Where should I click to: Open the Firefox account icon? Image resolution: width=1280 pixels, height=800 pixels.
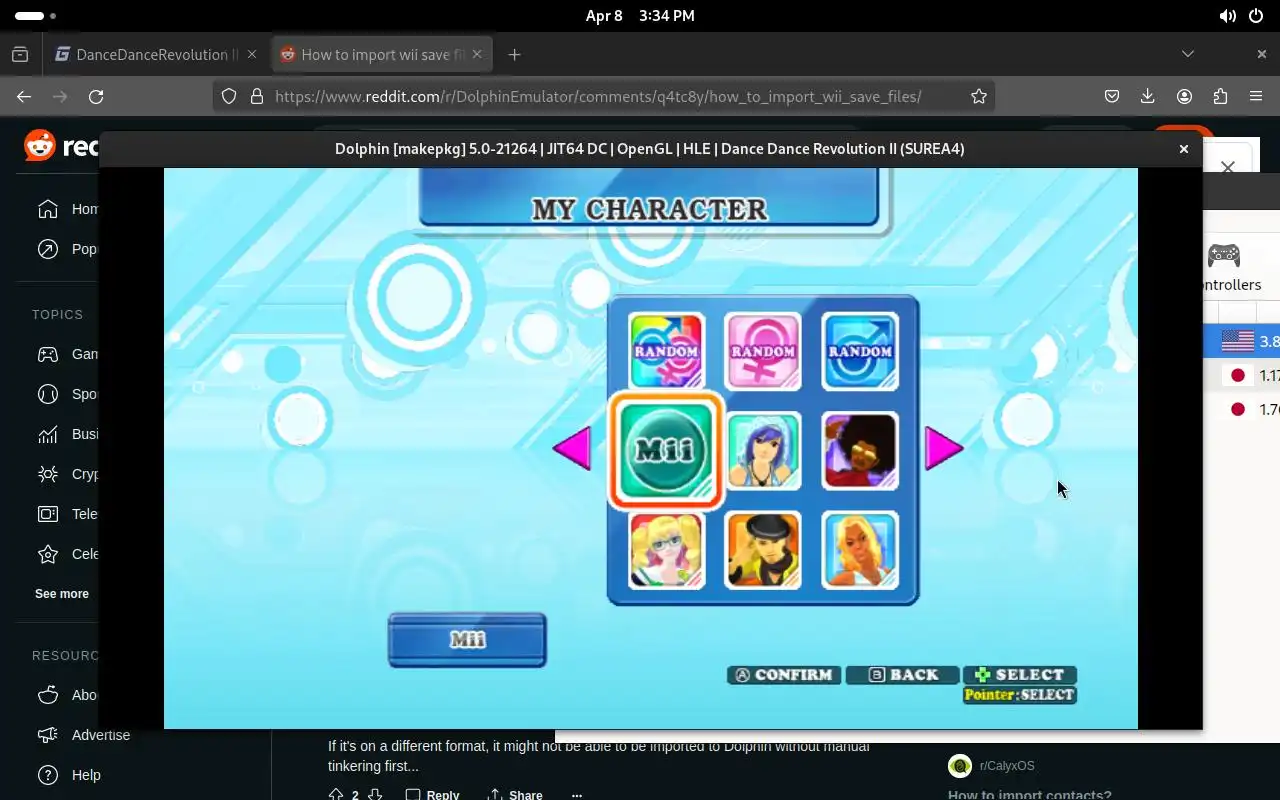[1184, 96]
